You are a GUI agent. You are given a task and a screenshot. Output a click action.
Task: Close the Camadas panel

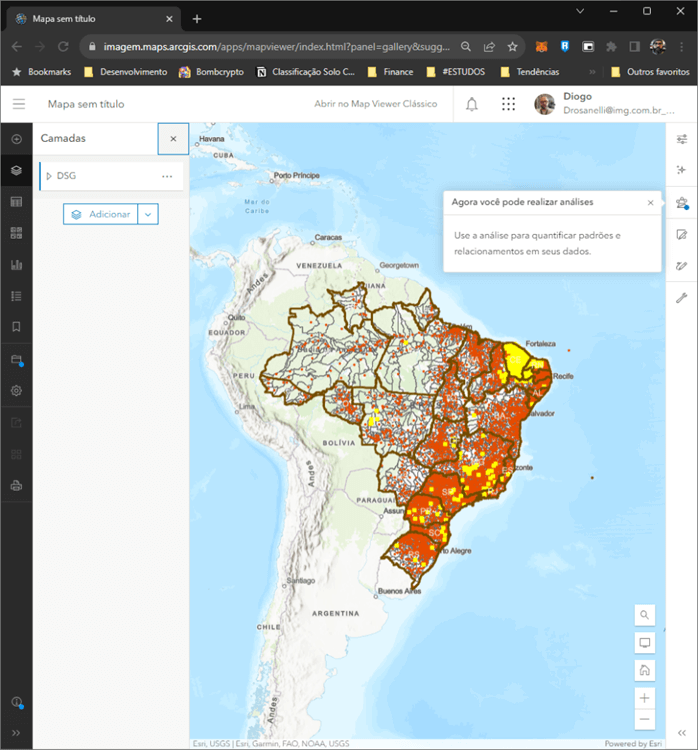(x=173, y=139)
